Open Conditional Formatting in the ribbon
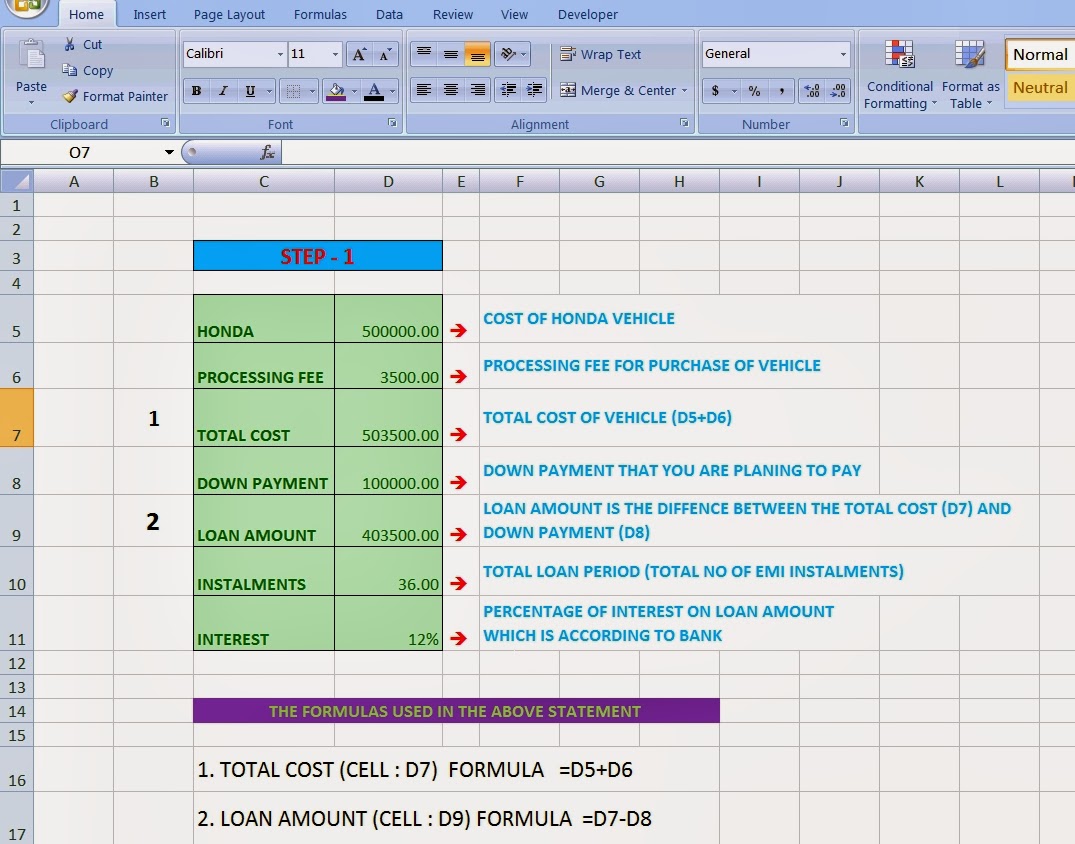This screenshot has width=1075, height=844. click(x=898, y=73)
